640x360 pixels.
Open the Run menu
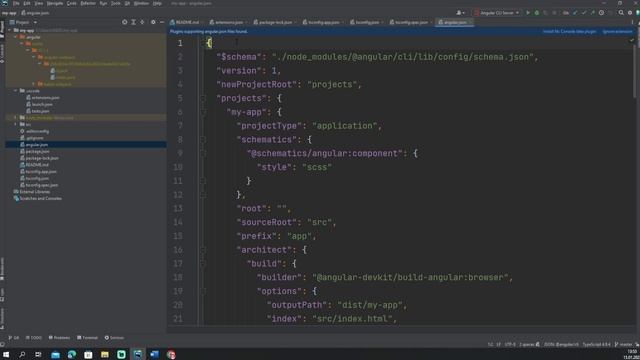click(x=103, y=3)
